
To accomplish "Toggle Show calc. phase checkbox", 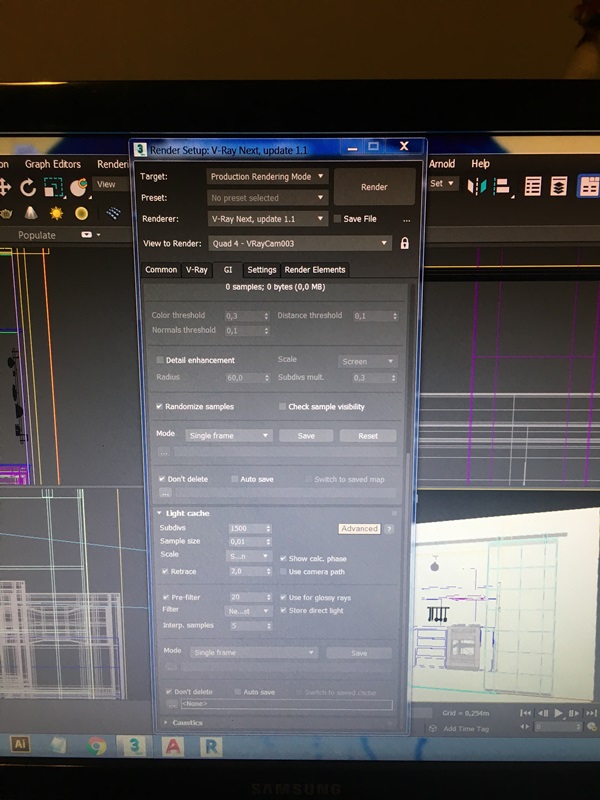I will coord(283,558).
